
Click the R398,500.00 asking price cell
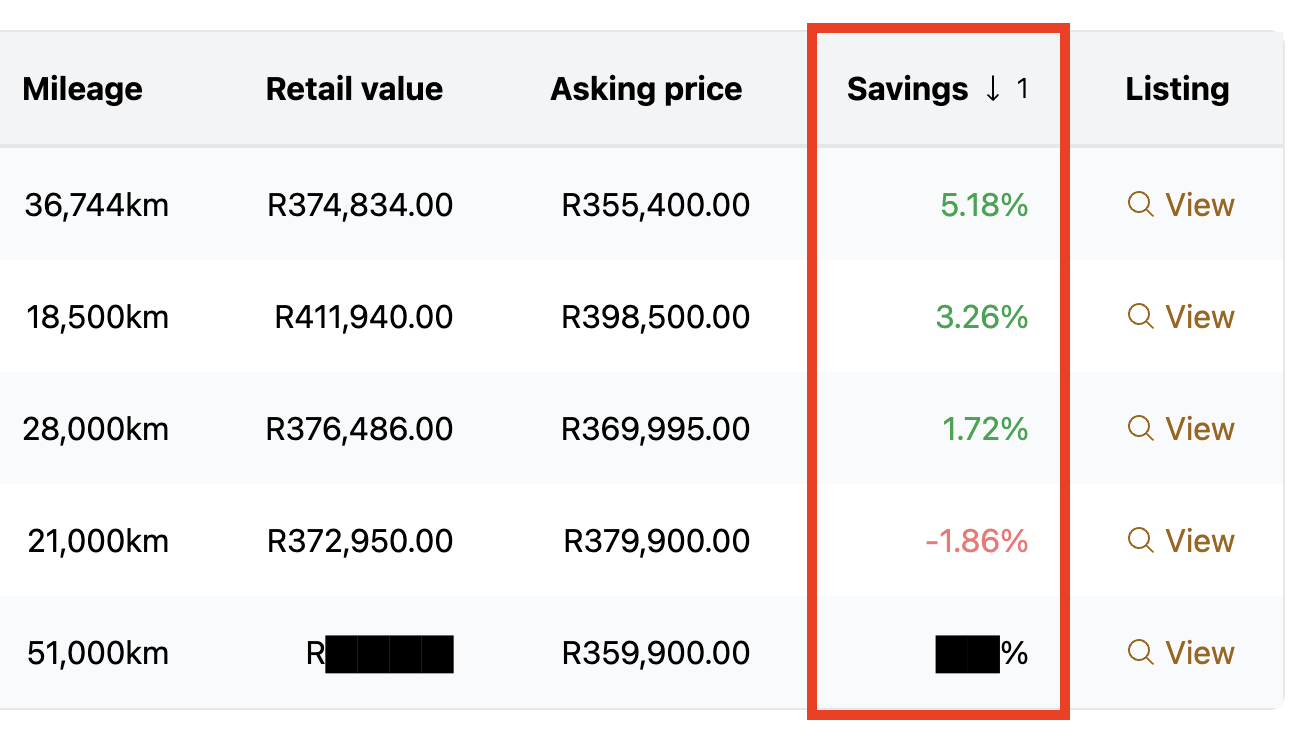tap(655, 317)
